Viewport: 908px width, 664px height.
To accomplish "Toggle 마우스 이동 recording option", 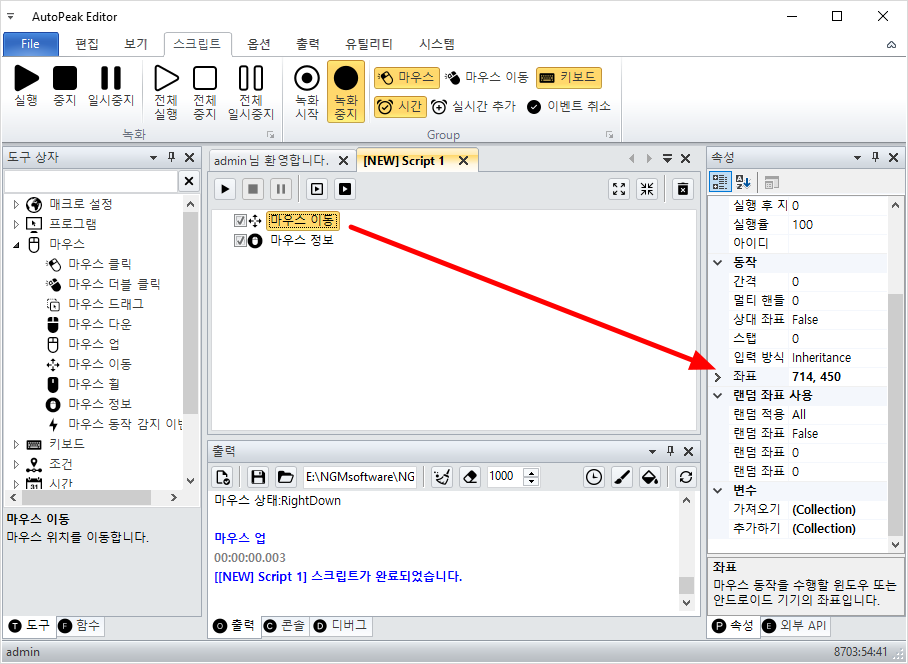I will (487, 78).
